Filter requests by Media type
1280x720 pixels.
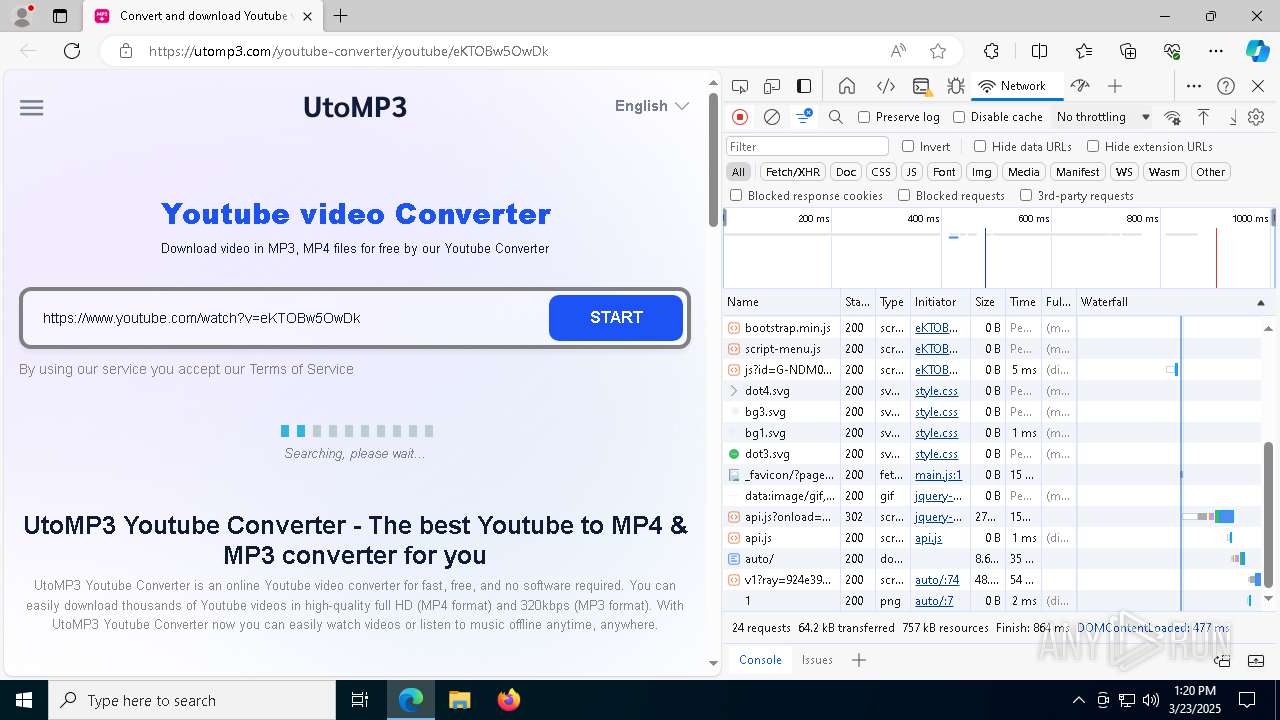1023,172
